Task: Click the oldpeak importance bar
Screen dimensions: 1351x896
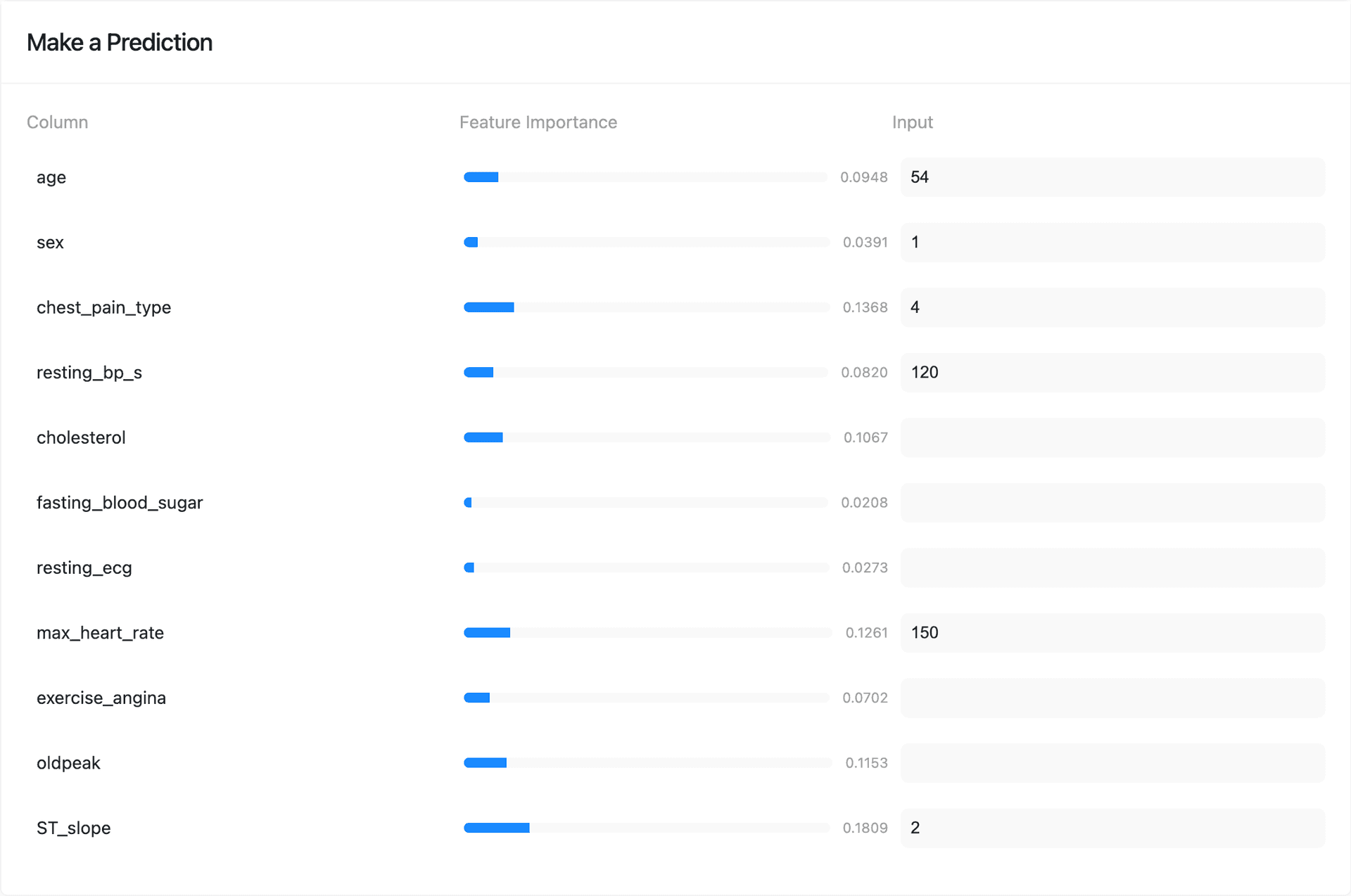Action: click(647, 763)
